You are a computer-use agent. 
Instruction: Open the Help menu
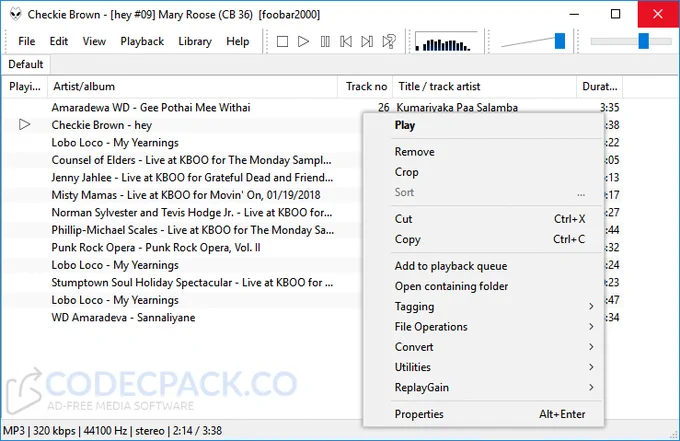(238, 41)
